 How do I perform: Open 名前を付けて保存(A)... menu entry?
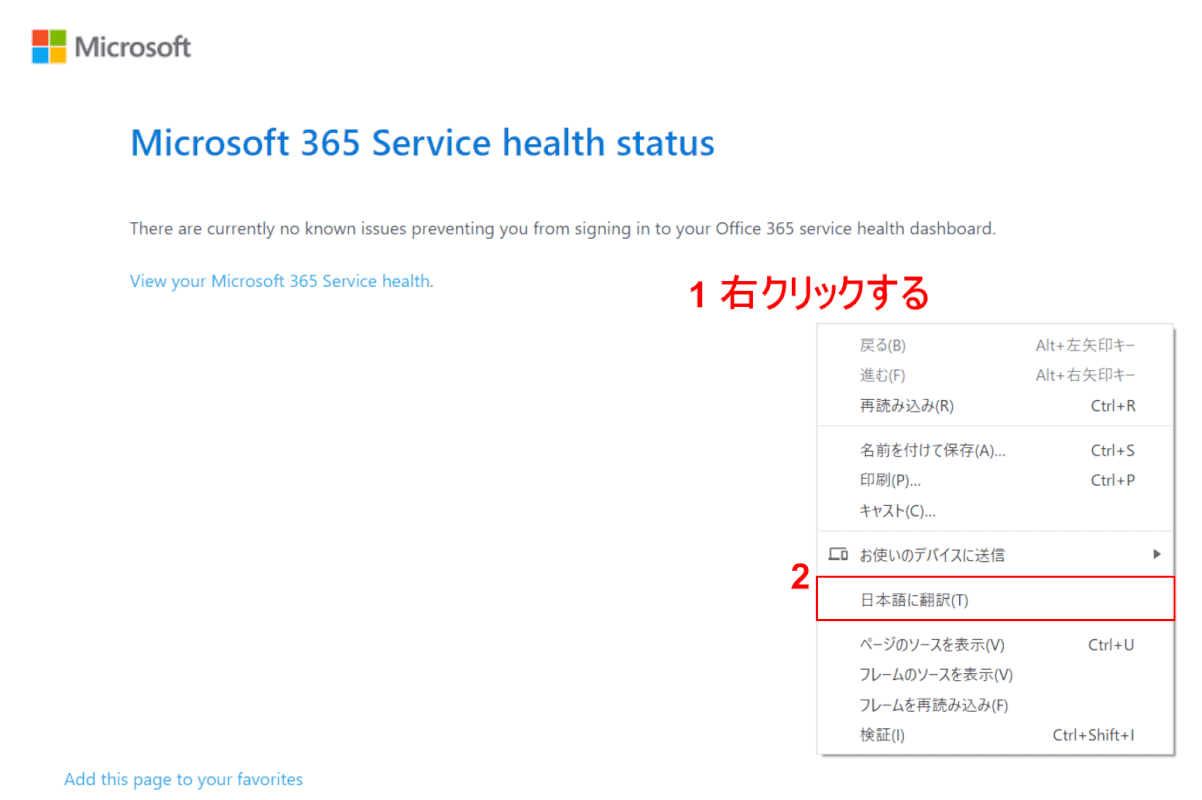pos(995,450)
